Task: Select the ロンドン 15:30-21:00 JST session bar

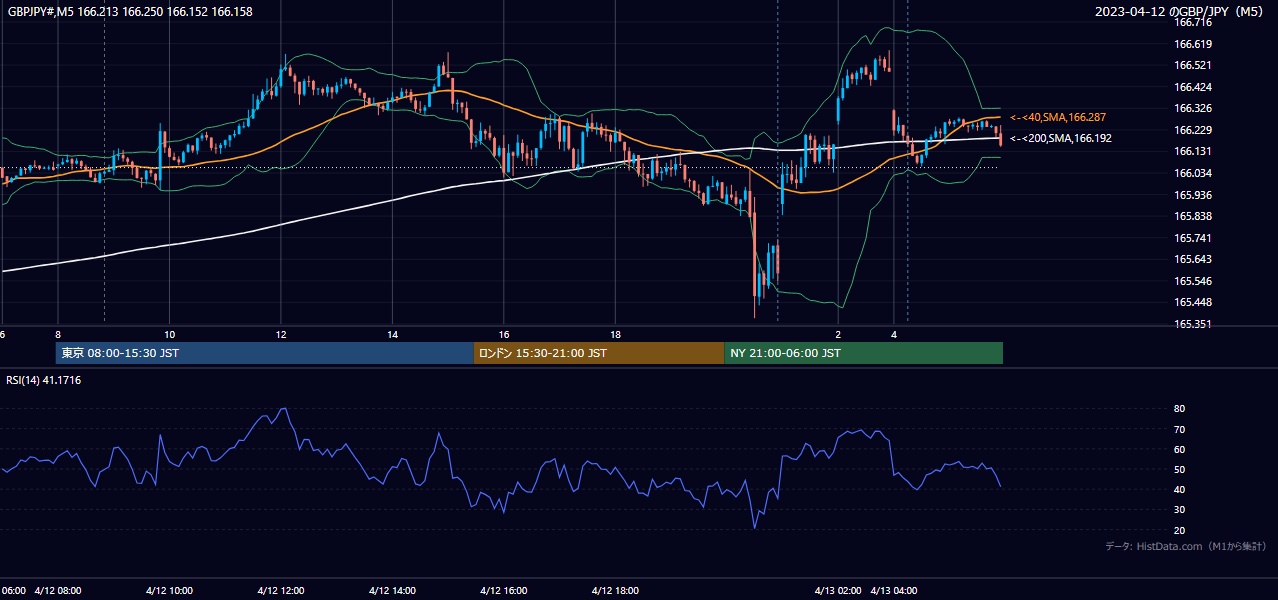Action: point(599,353)
